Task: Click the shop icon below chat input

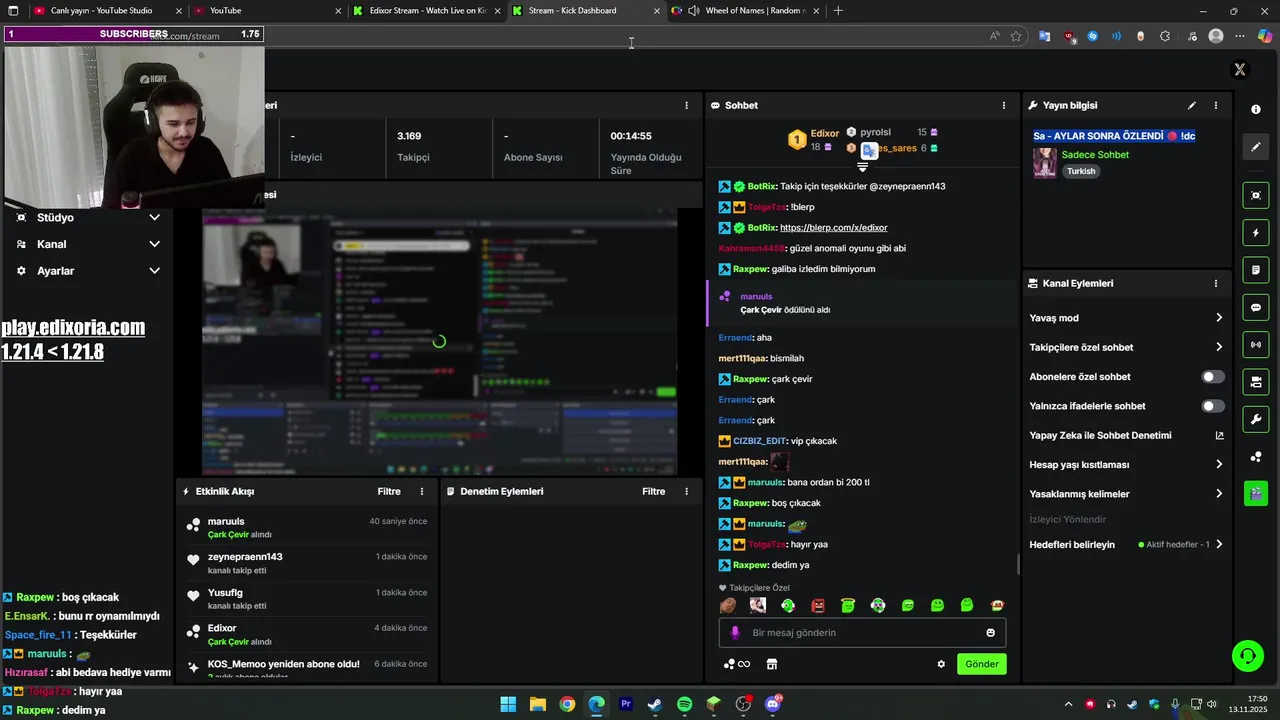Action: pos(772,664)
